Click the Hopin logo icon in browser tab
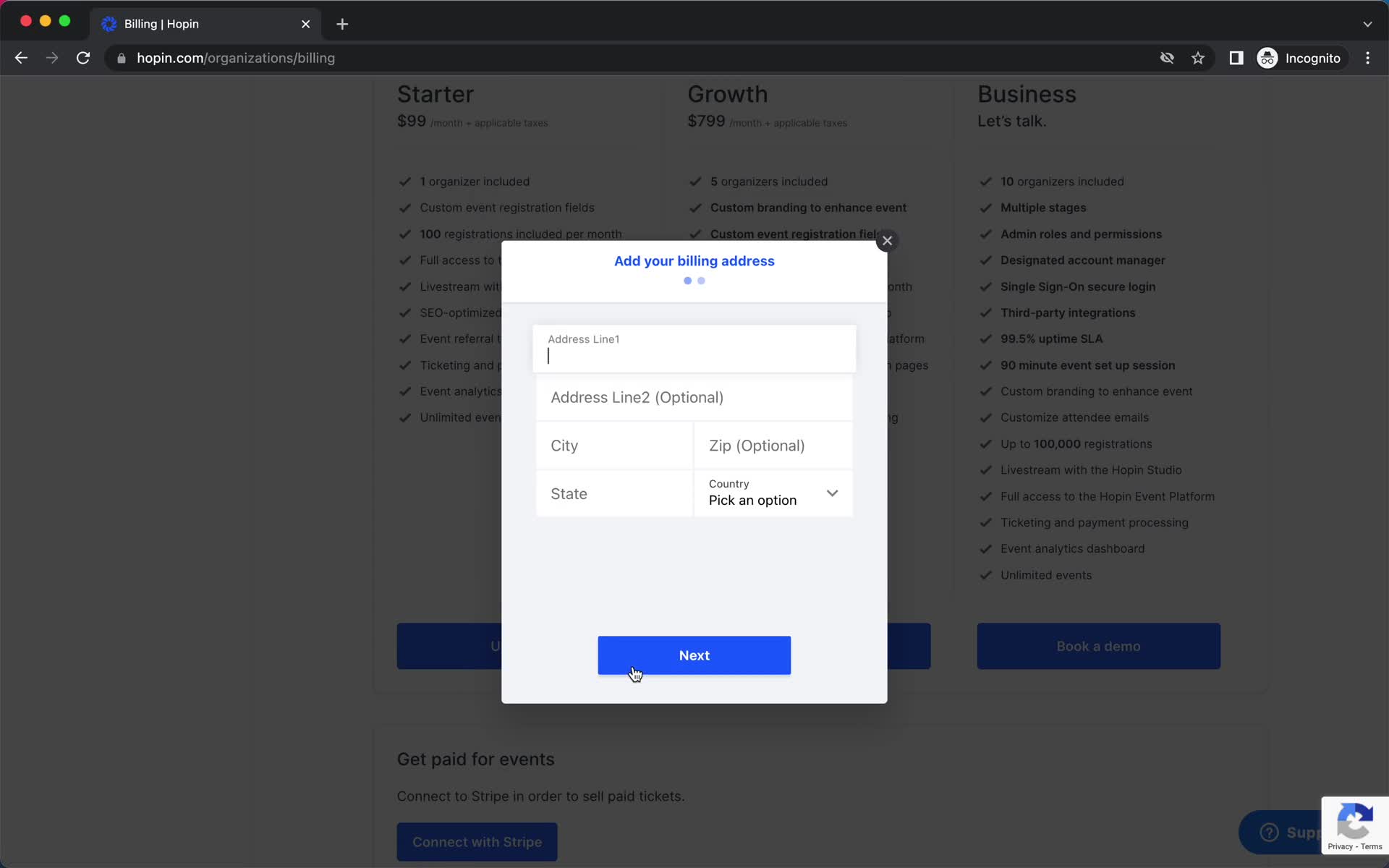 [x=111, y=23]
